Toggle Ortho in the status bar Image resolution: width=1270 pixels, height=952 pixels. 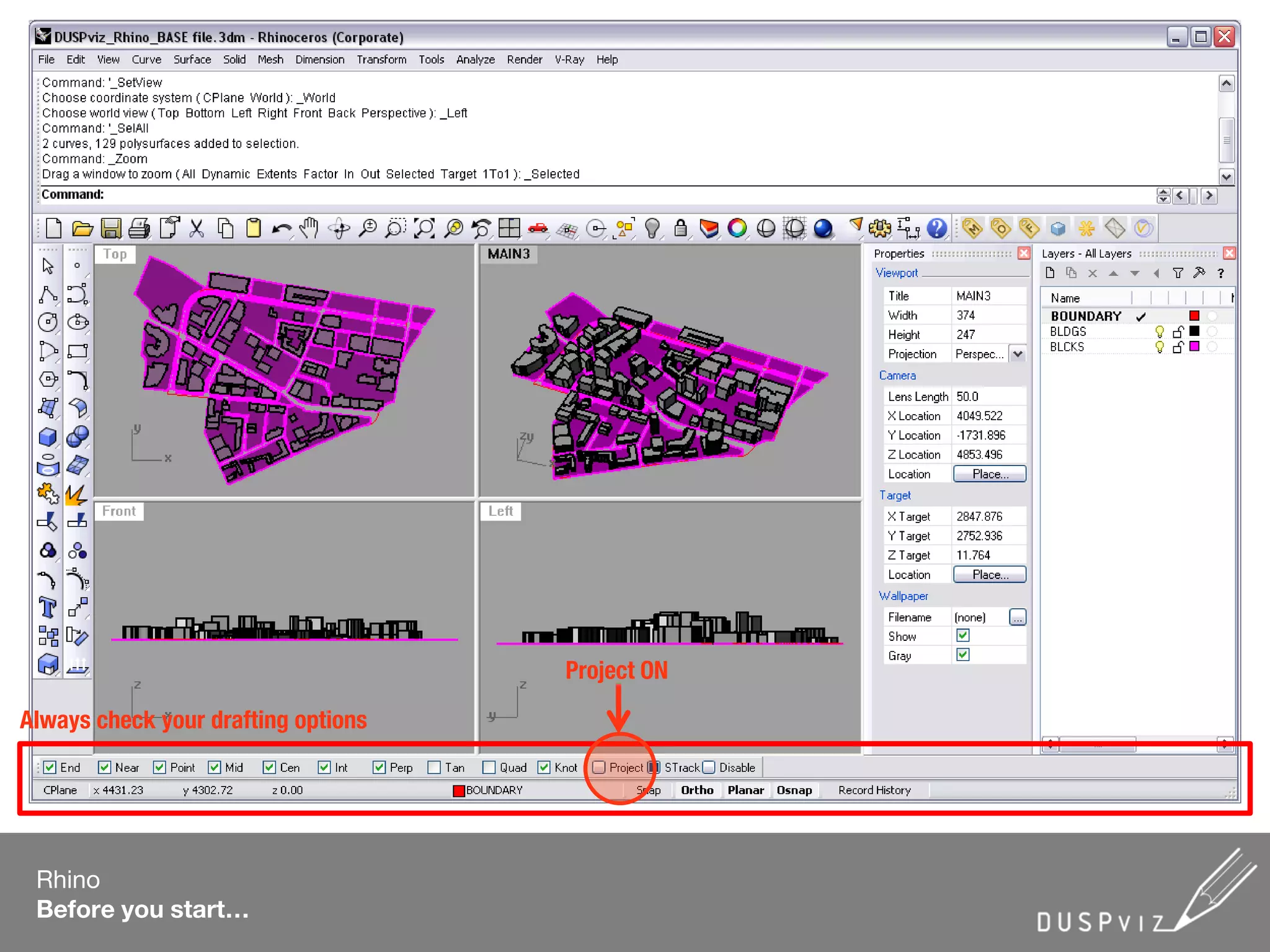tap(697, 790)
